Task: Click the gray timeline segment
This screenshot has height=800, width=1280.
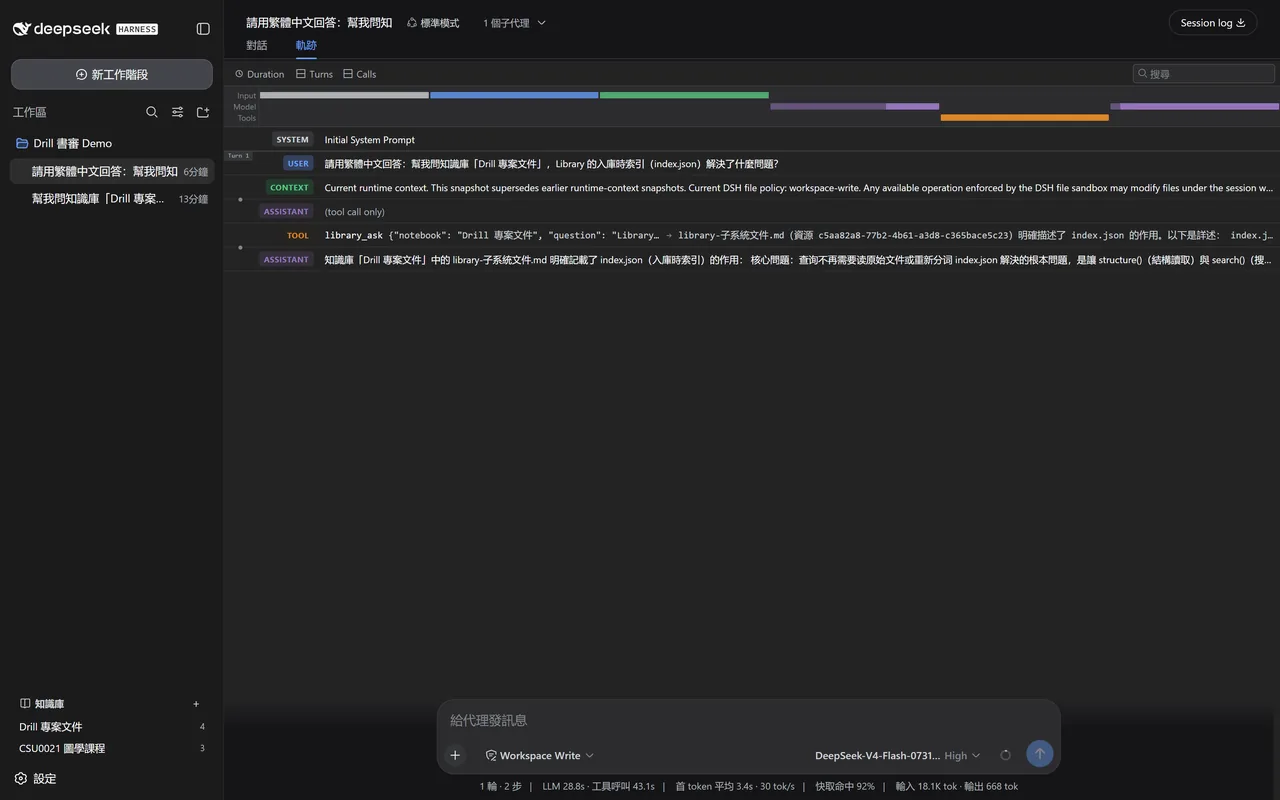Action: [x=344, y=95]
